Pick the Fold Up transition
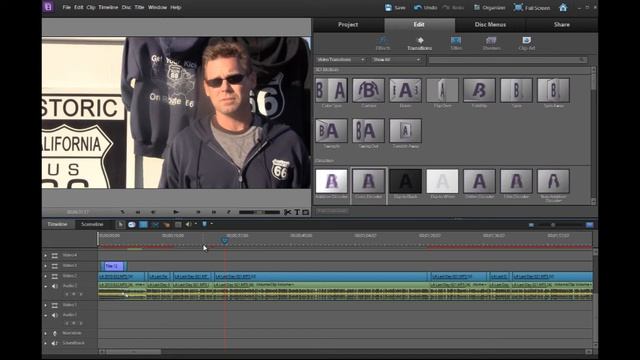This screenshot has height=360, width=640. click(479, 90)
